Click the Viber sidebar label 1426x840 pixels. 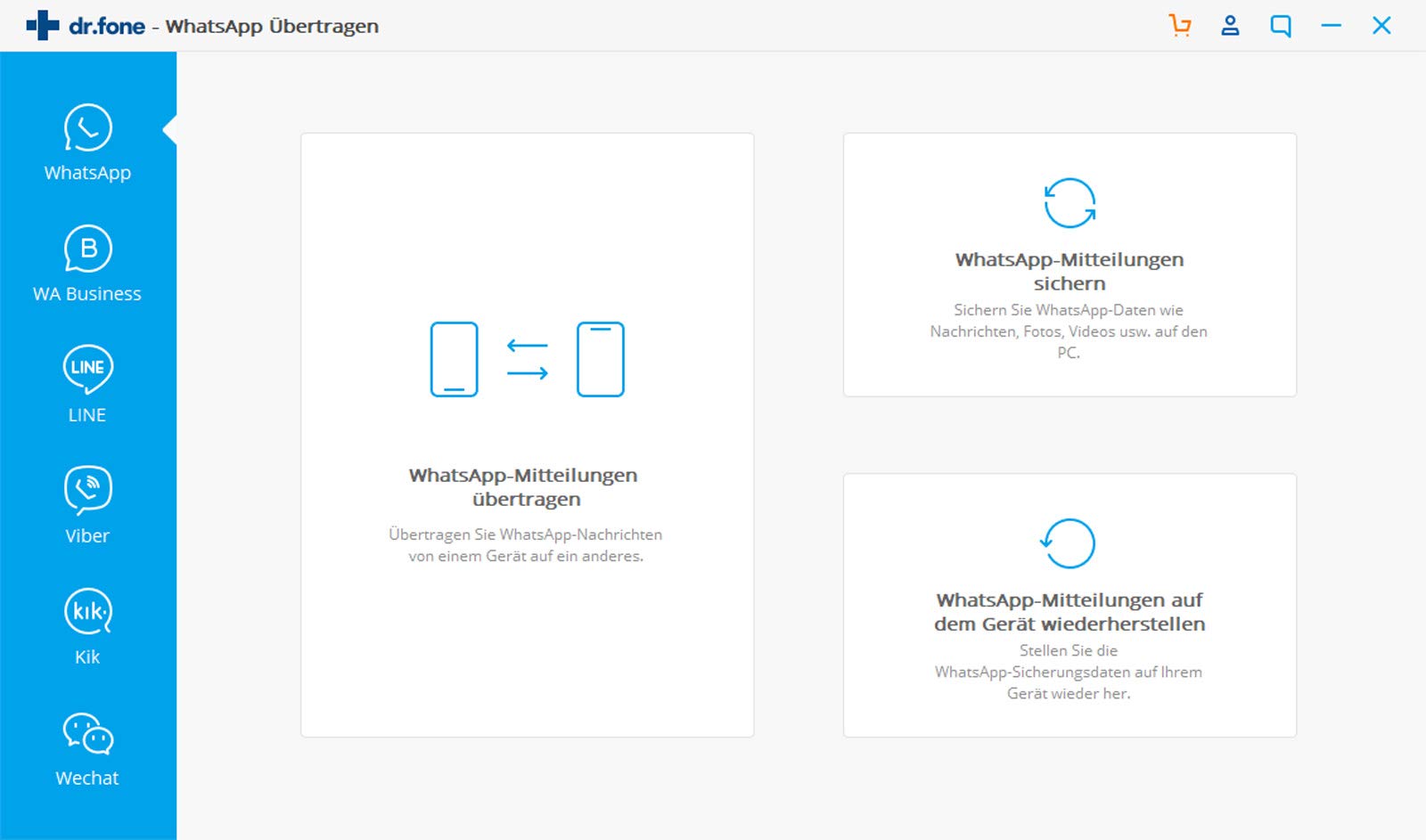pyautogui.click(x=87, y=536)
